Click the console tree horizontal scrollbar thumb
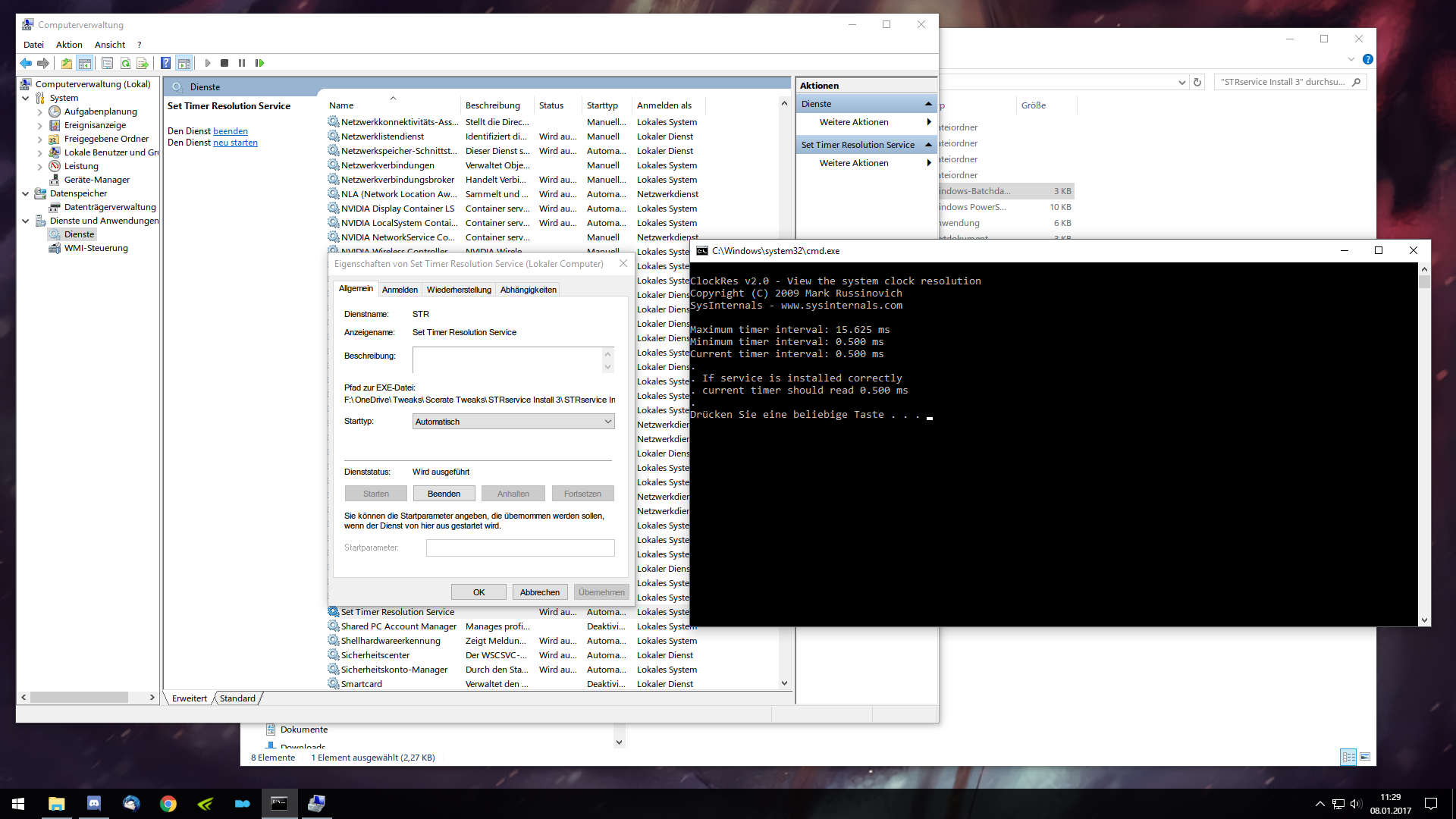This screenshot has width=1456, height=819. tap(79, 697)
